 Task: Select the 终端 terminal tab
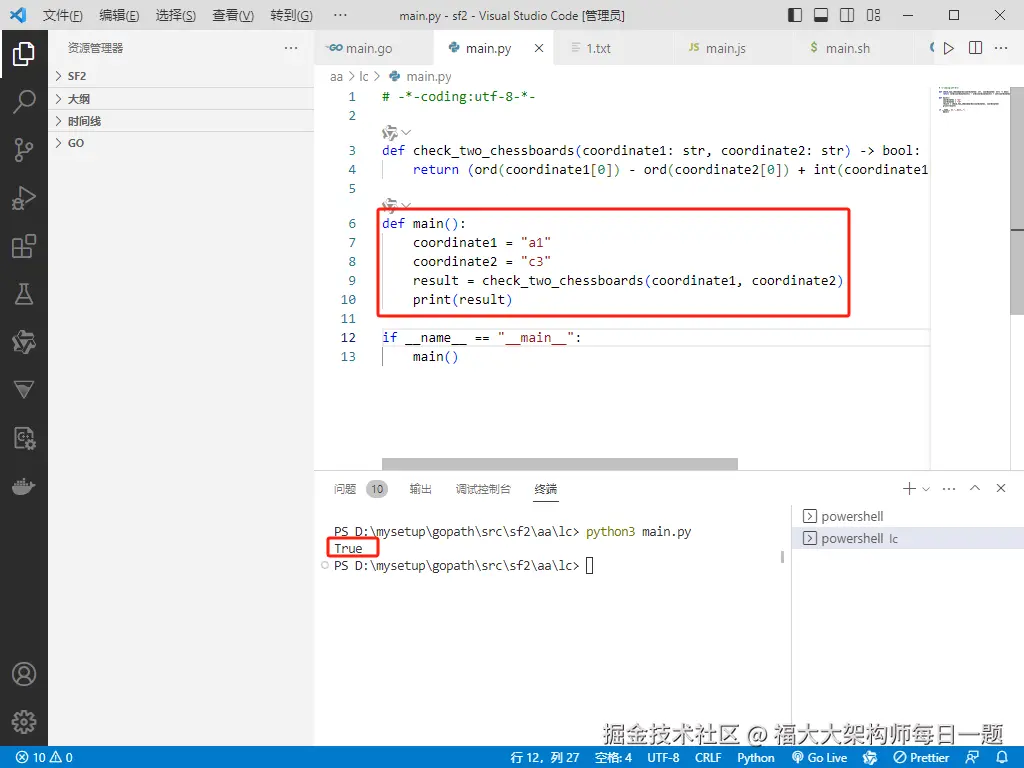pyautogui.click(x=545, y=488)
